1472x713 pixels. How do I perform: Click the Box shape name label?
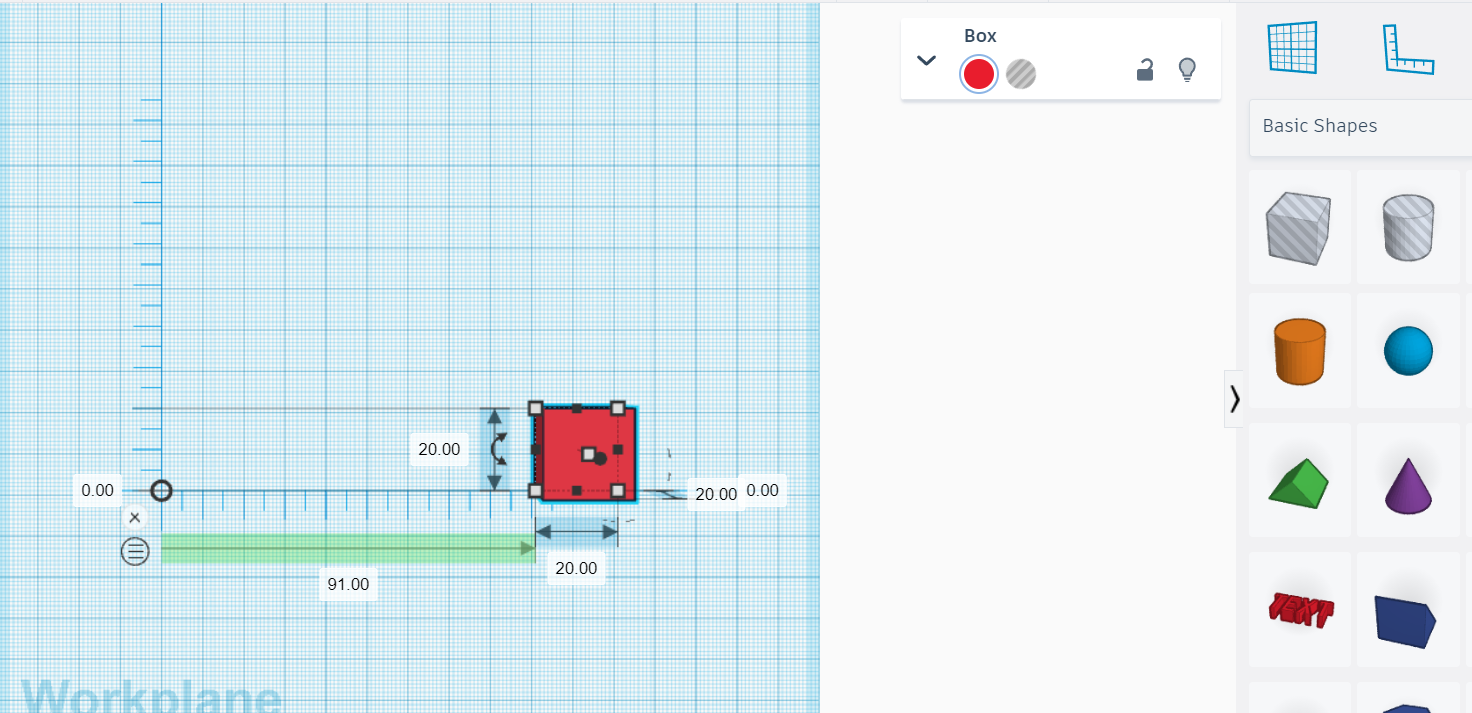[x=980, y=36]
